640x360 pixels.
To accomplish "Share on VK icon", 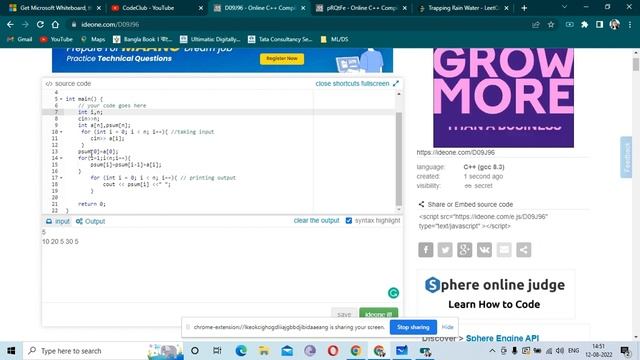I will pos(484,250).
